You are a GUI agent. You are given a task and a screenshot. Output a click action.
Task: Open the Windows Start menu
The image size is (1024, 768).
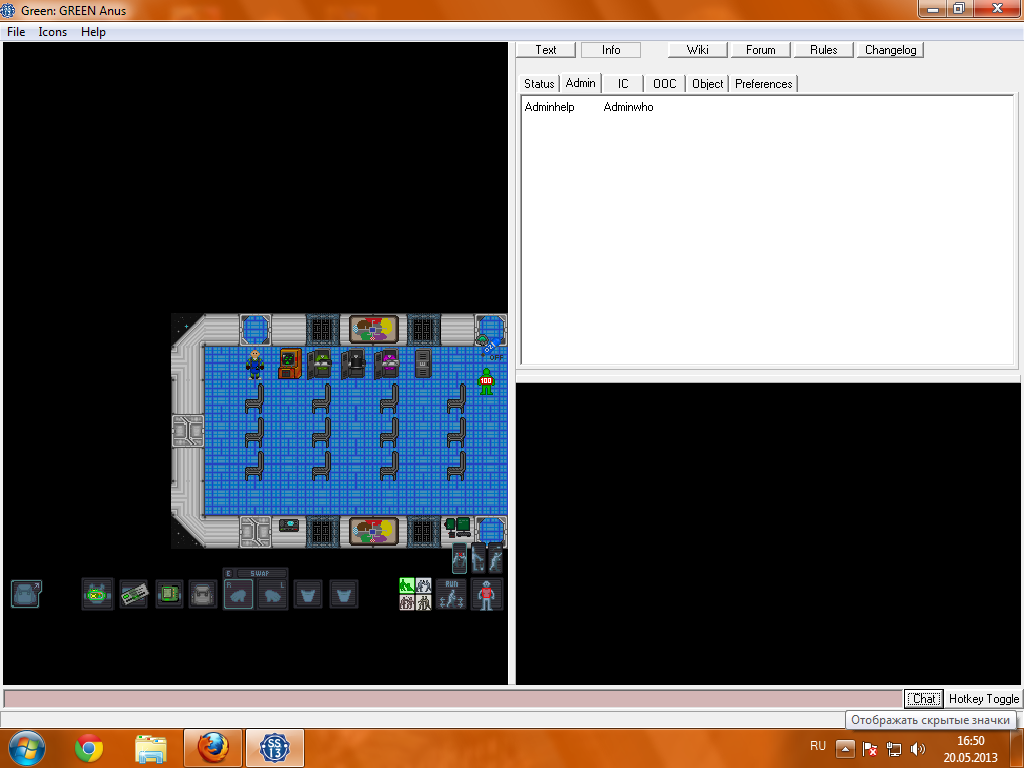[27, 748]
